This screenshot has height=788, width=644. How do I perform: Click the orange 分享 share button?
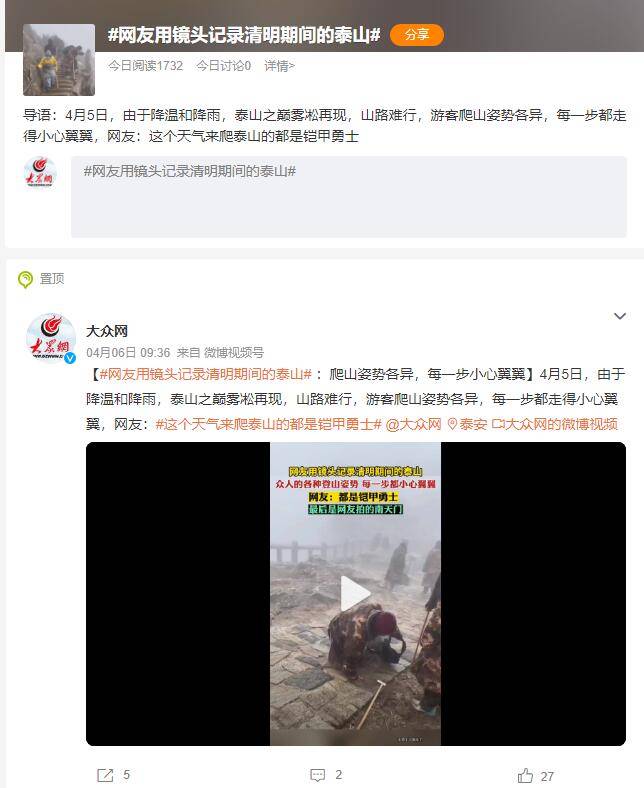tap(416, 35)
